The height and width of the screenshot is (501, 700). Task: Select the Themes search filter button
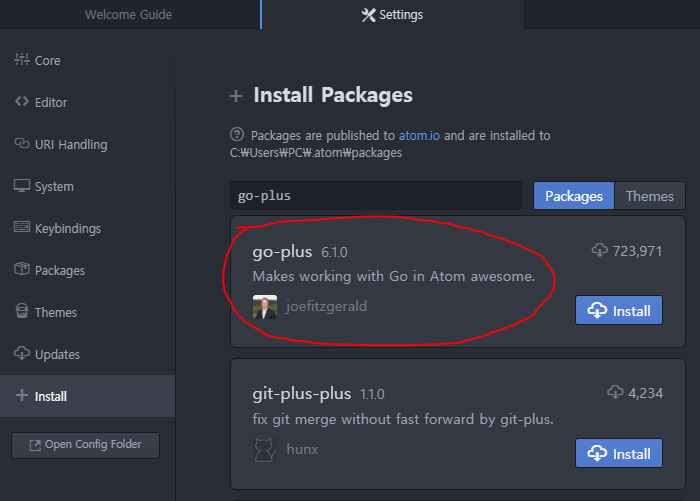coord(650,196)
